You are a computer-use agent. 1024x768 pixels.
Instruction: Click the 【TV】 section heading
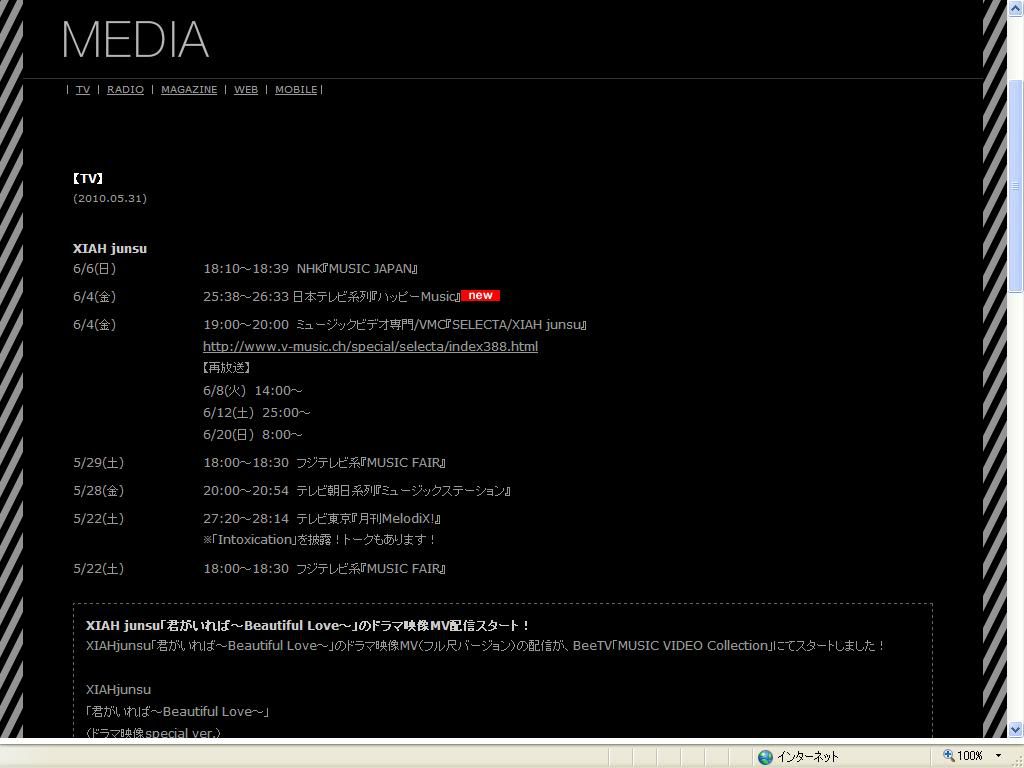[x=88, y=178]
